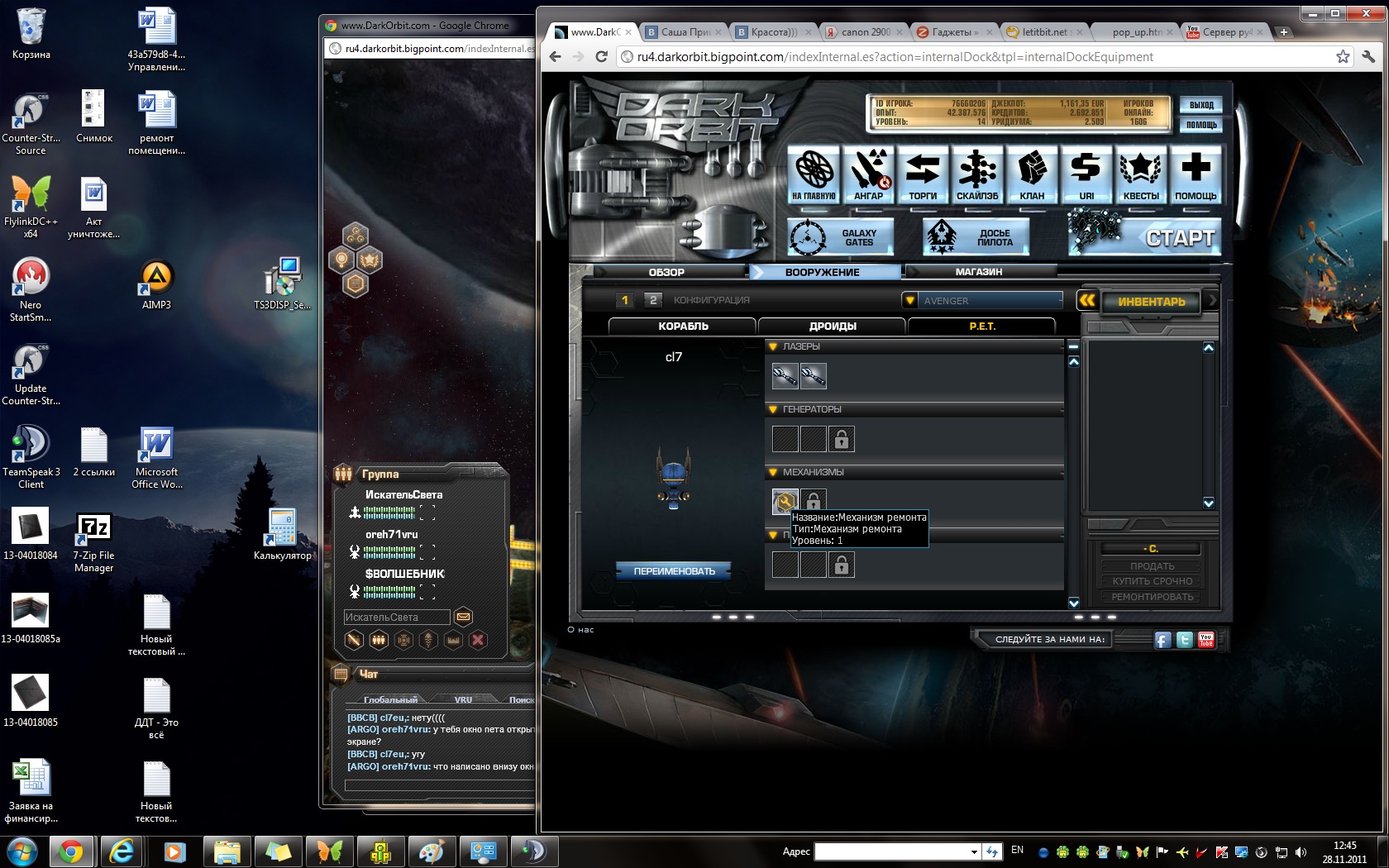Open the ТОРГИ auction icon
The width and height of the screenshot is (1389, 868).
923,174
